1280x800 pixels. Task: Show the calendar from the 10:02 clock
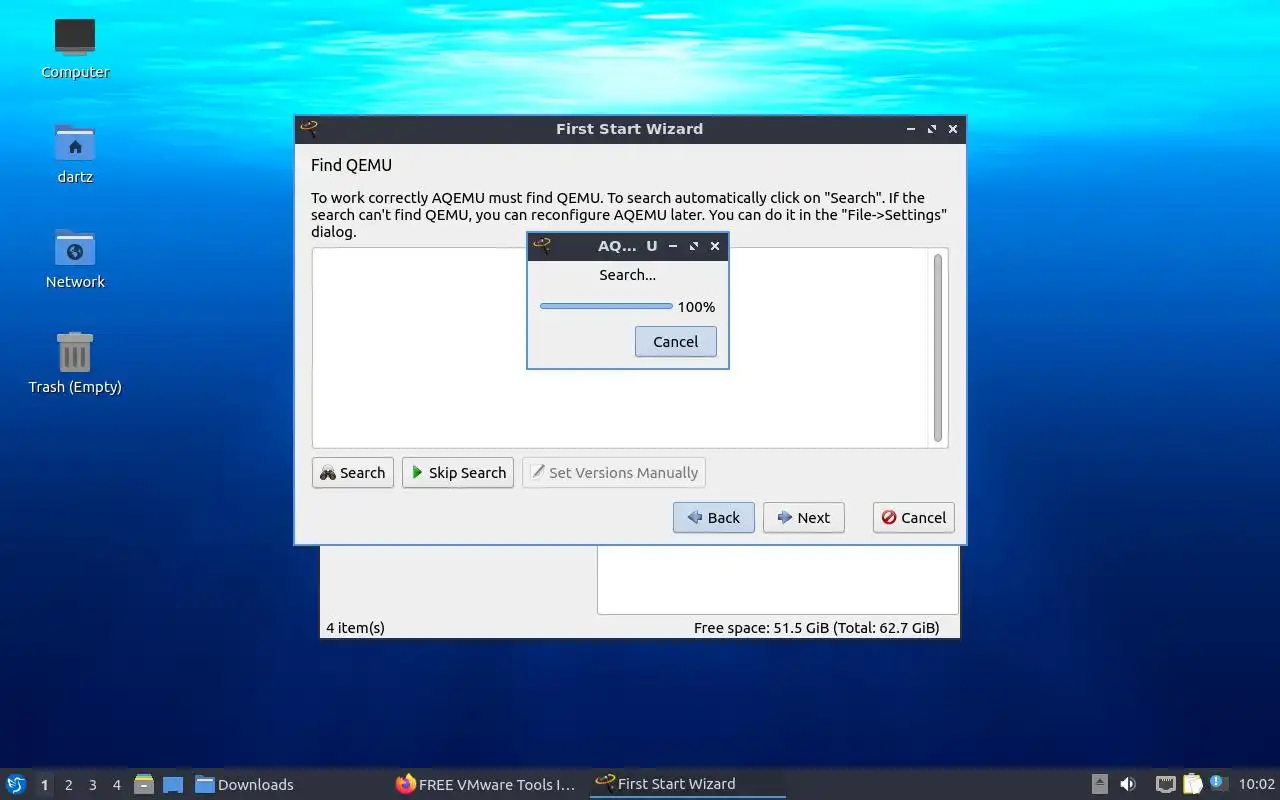[1257, 785]
